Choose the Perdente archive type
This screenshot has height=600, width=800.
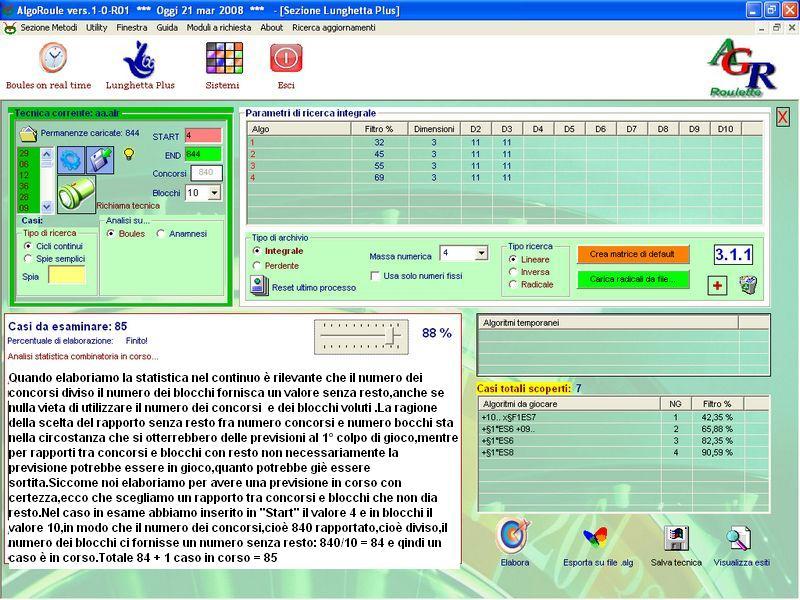pyautogui.click(x=257, y=266)
